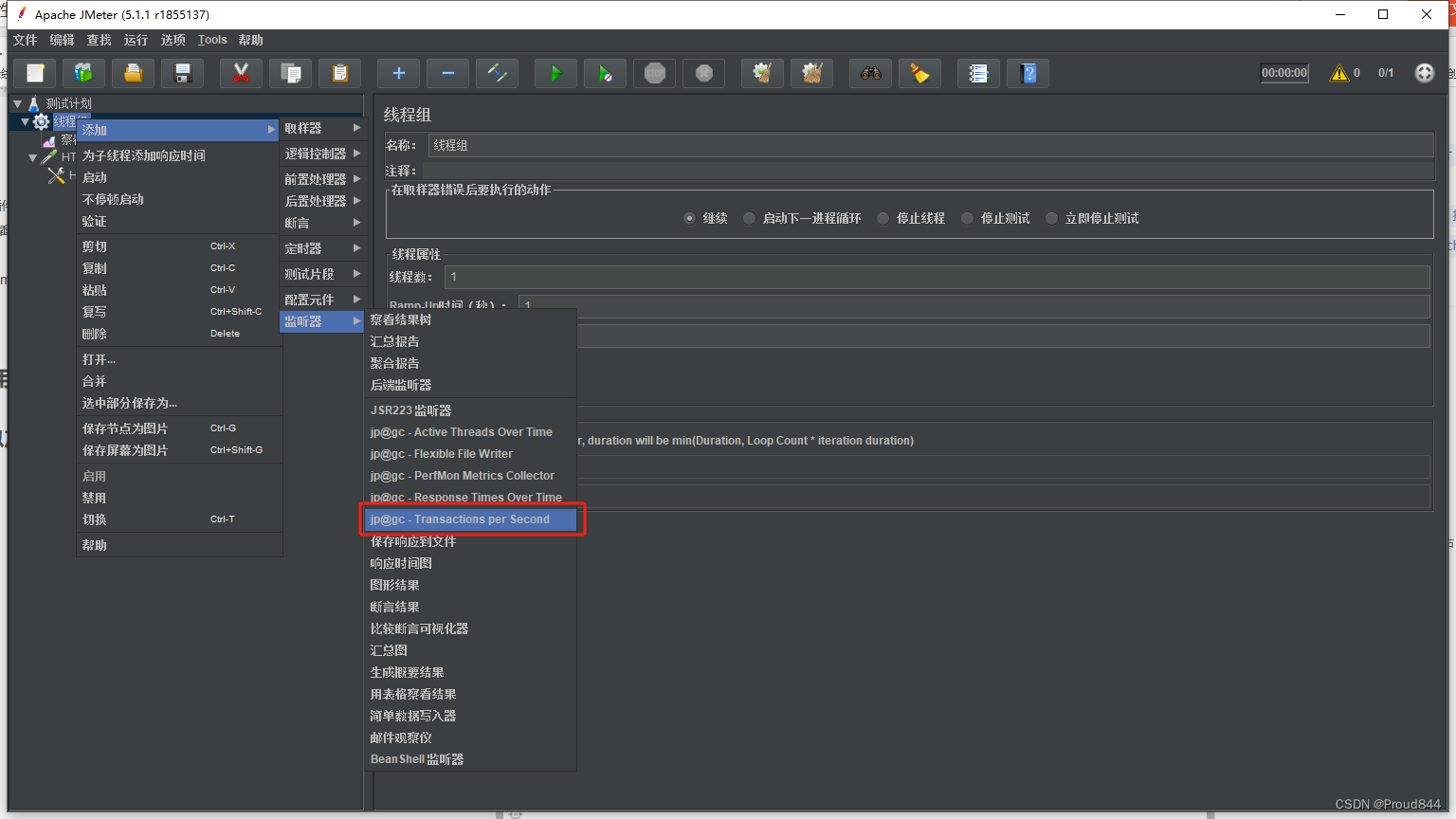1456x819 pixels.
Task: Choose 用表格察看结果 from listener menu
Action: 471,694
